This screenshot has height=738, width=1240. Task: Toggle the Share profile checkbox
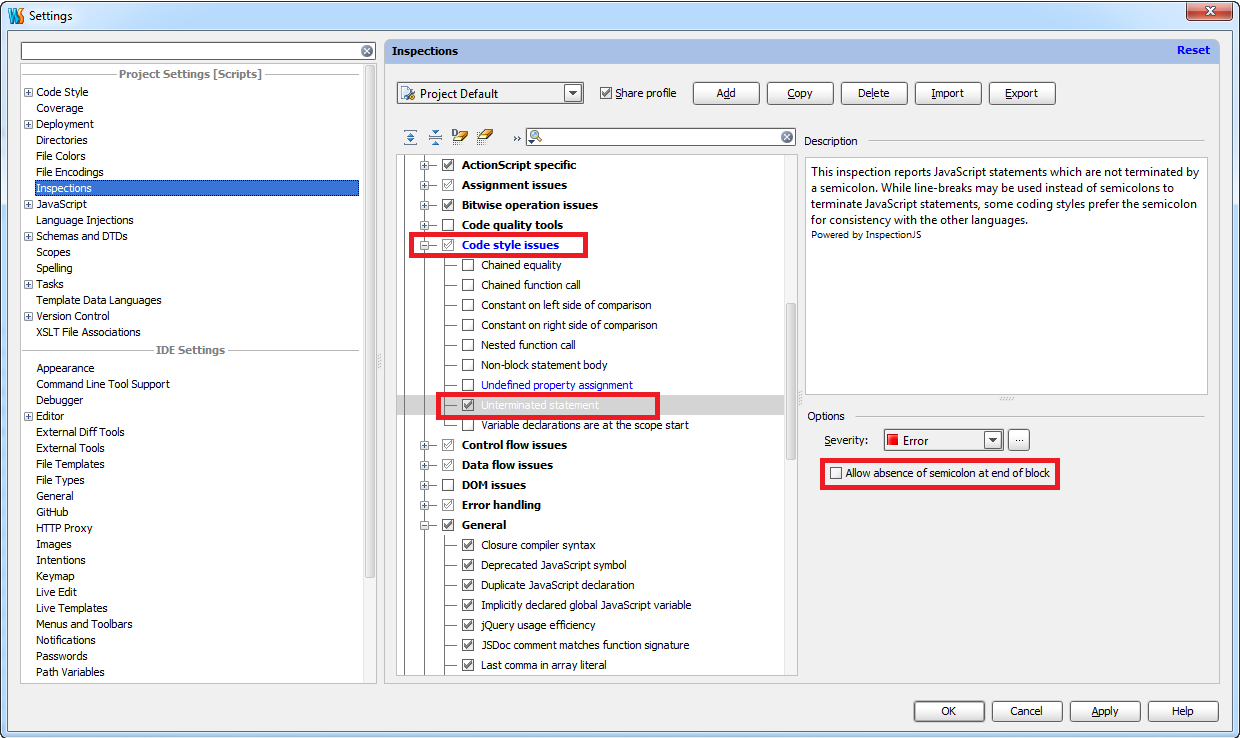point(606,93)
